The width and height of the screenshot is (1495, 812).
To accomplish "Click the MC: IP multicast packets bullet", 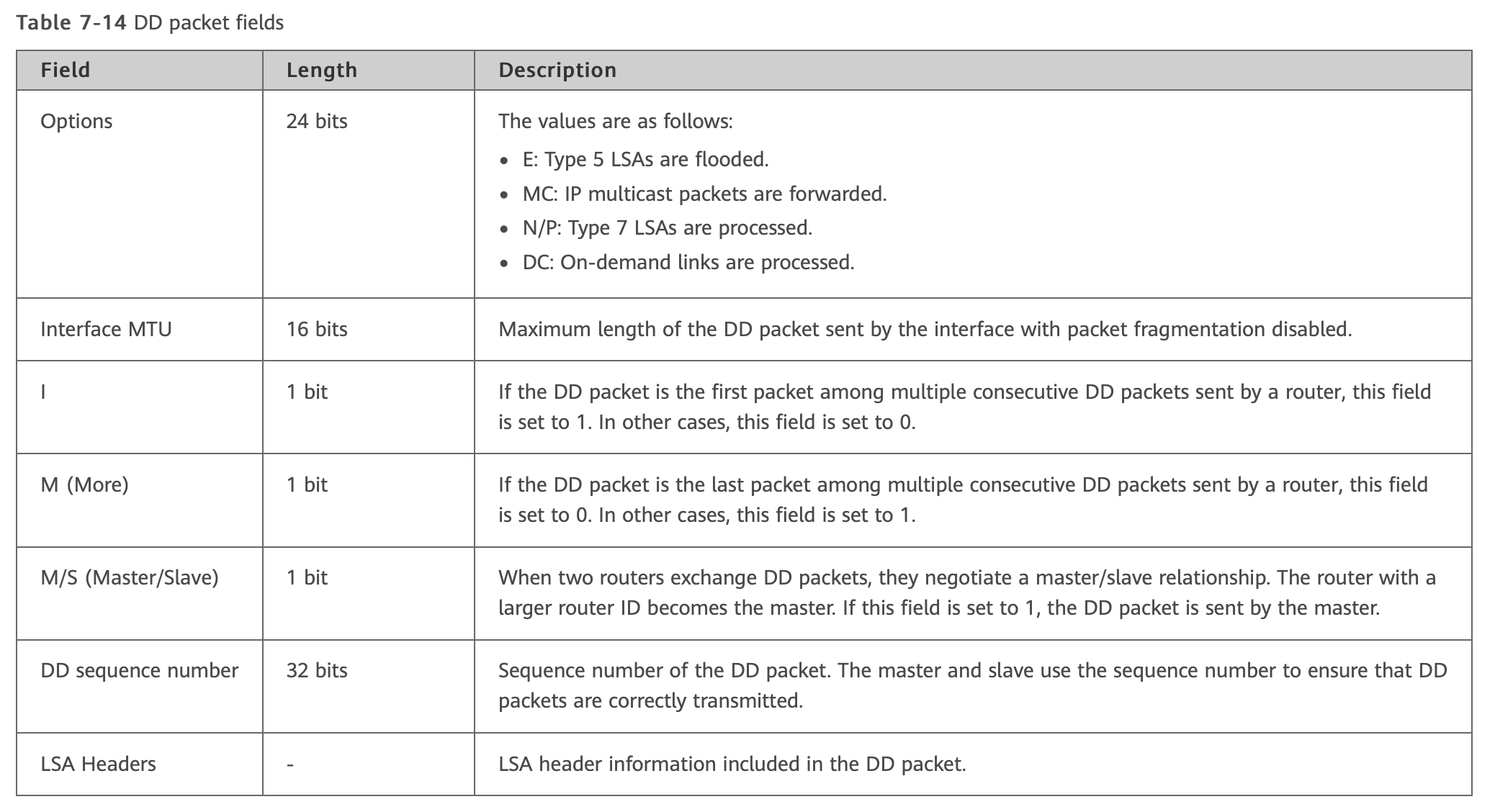I will (x=704, y=194).
